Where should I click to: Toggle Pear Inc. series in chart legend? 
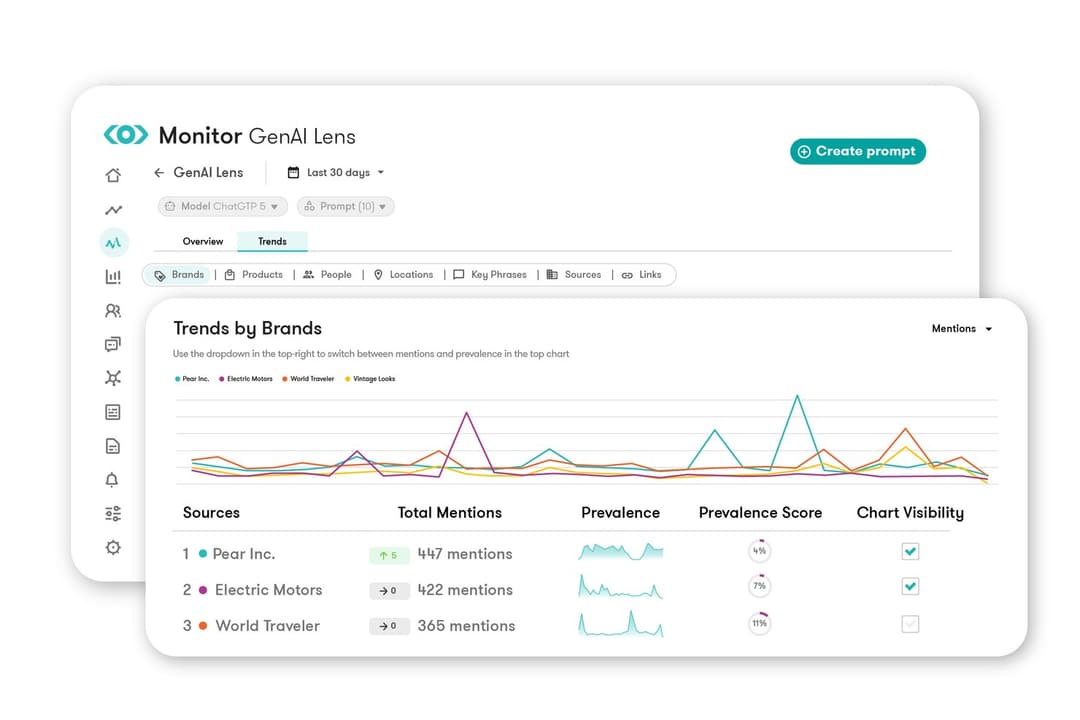[x=192, y=379]
